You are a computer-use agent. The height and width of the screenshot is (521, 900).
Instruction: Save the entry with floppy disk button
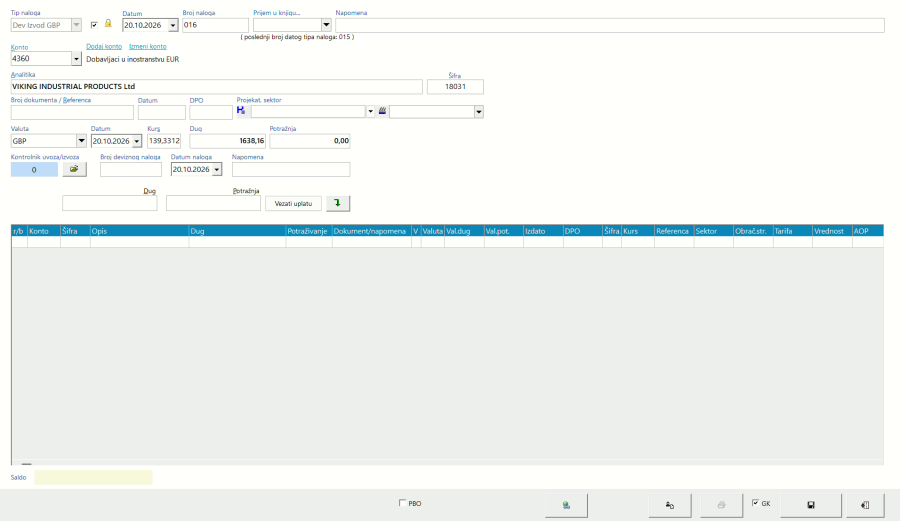810,505
